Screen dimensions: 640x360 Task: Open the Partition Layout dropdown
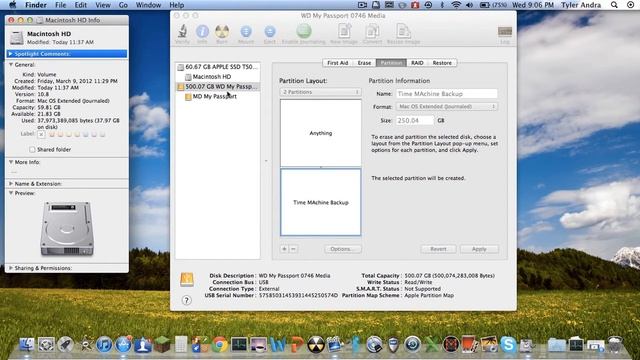pyautogui.click(x=320, y=92)
